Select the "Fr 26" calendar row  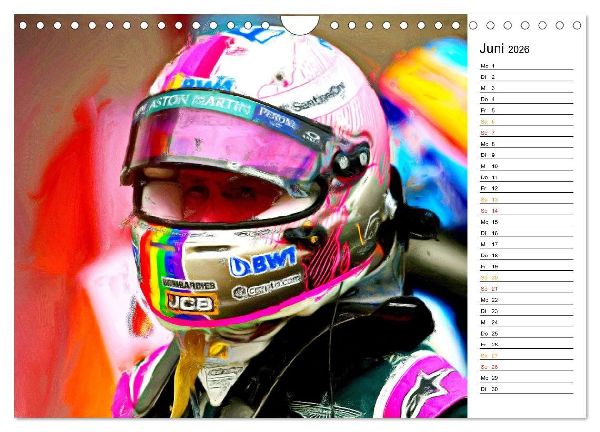click(527, 344)
